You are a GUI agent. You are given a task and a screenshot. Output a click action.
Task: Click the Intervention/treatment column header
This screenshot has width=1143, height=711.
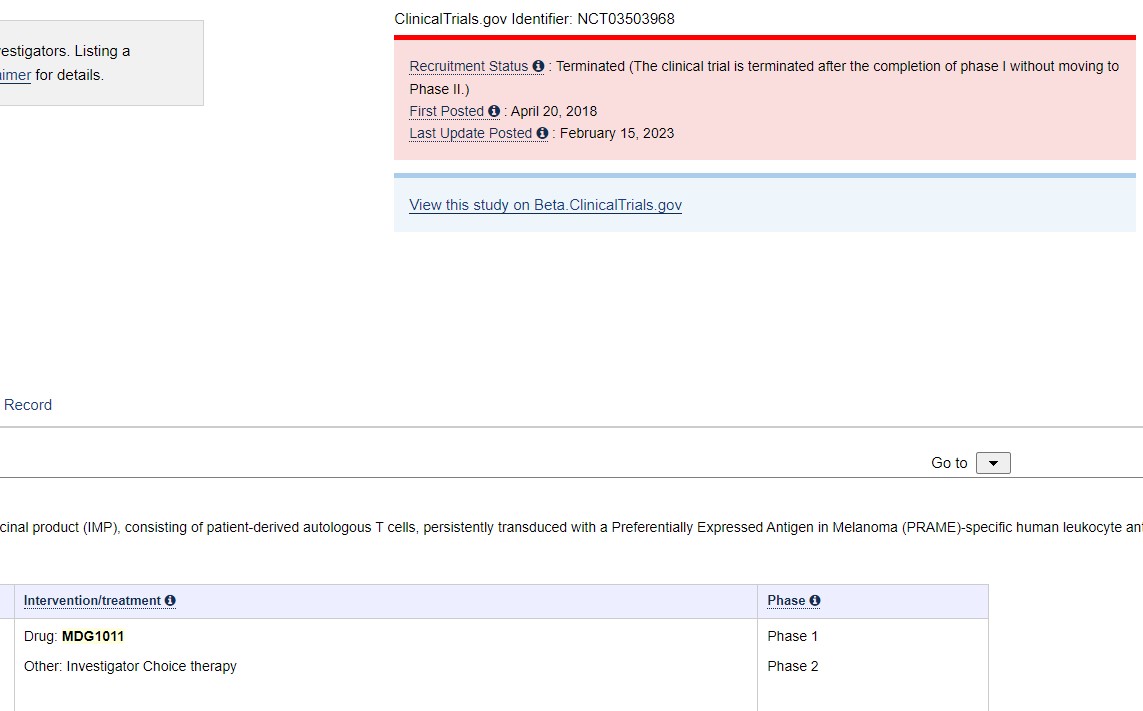pos(92,600)
